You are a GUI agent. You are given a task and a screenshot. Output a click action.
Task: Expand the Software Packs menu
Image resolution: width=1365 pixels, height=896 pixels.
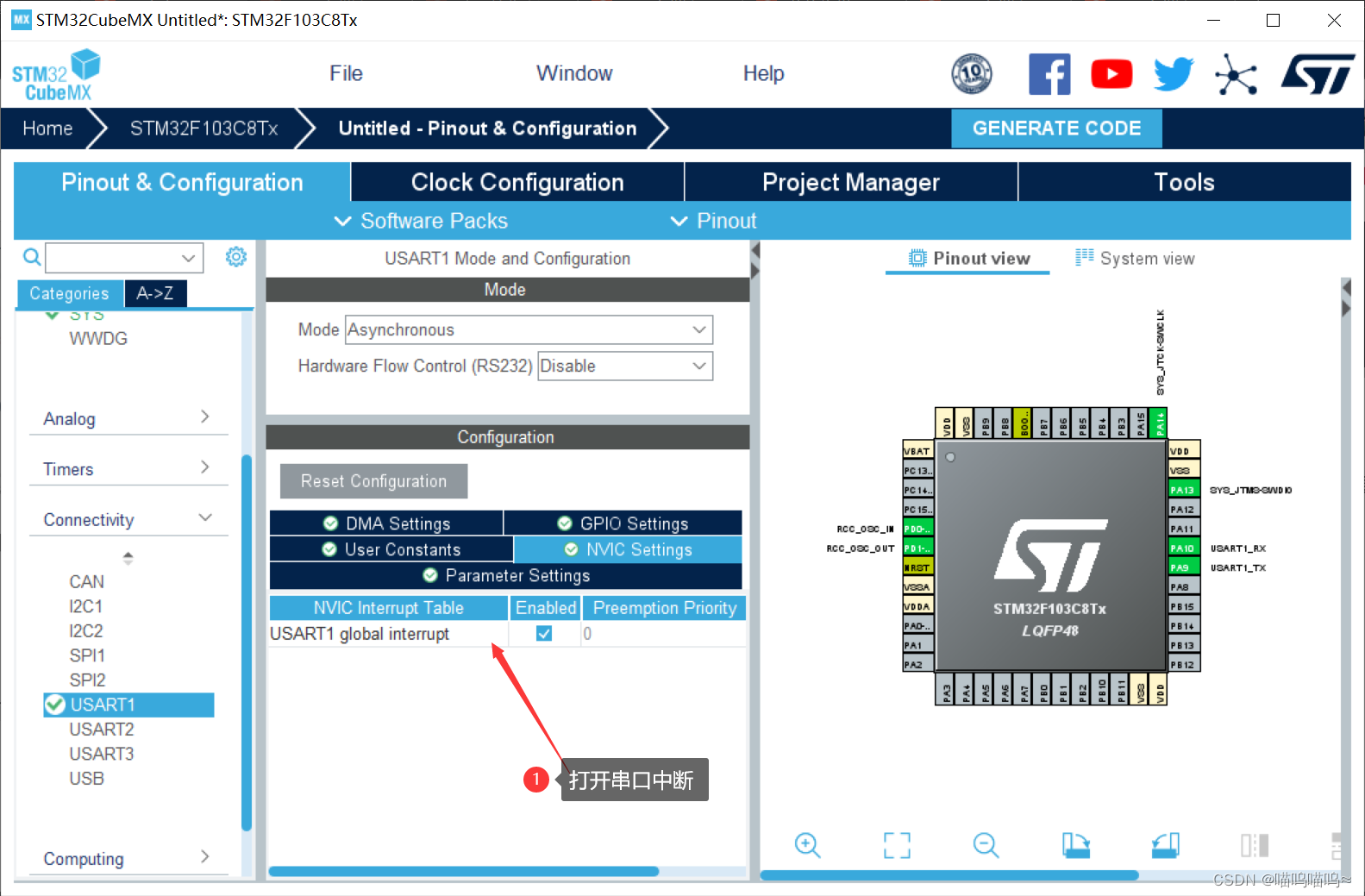(x=421, y=221)
